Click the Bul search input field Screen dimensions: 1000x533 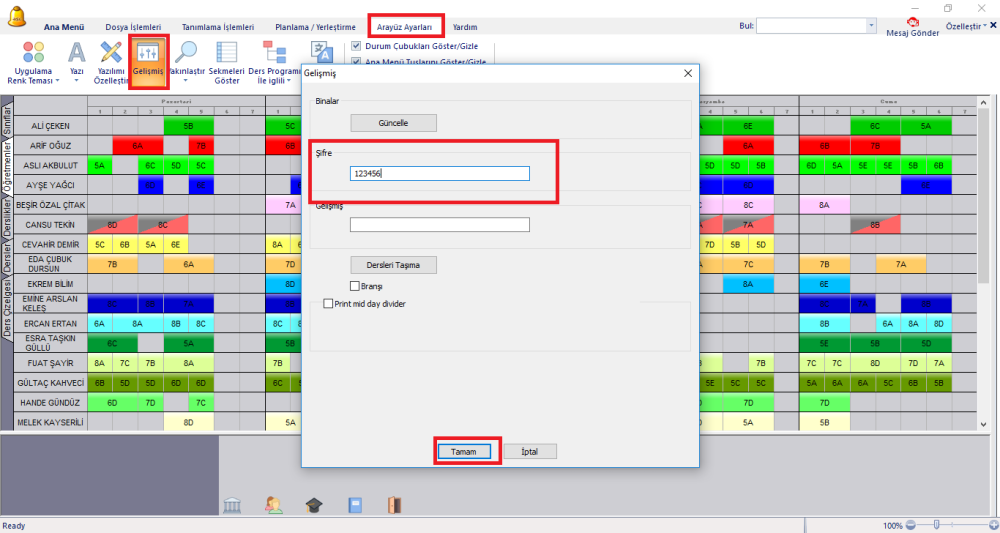click(x=811, y=26)
